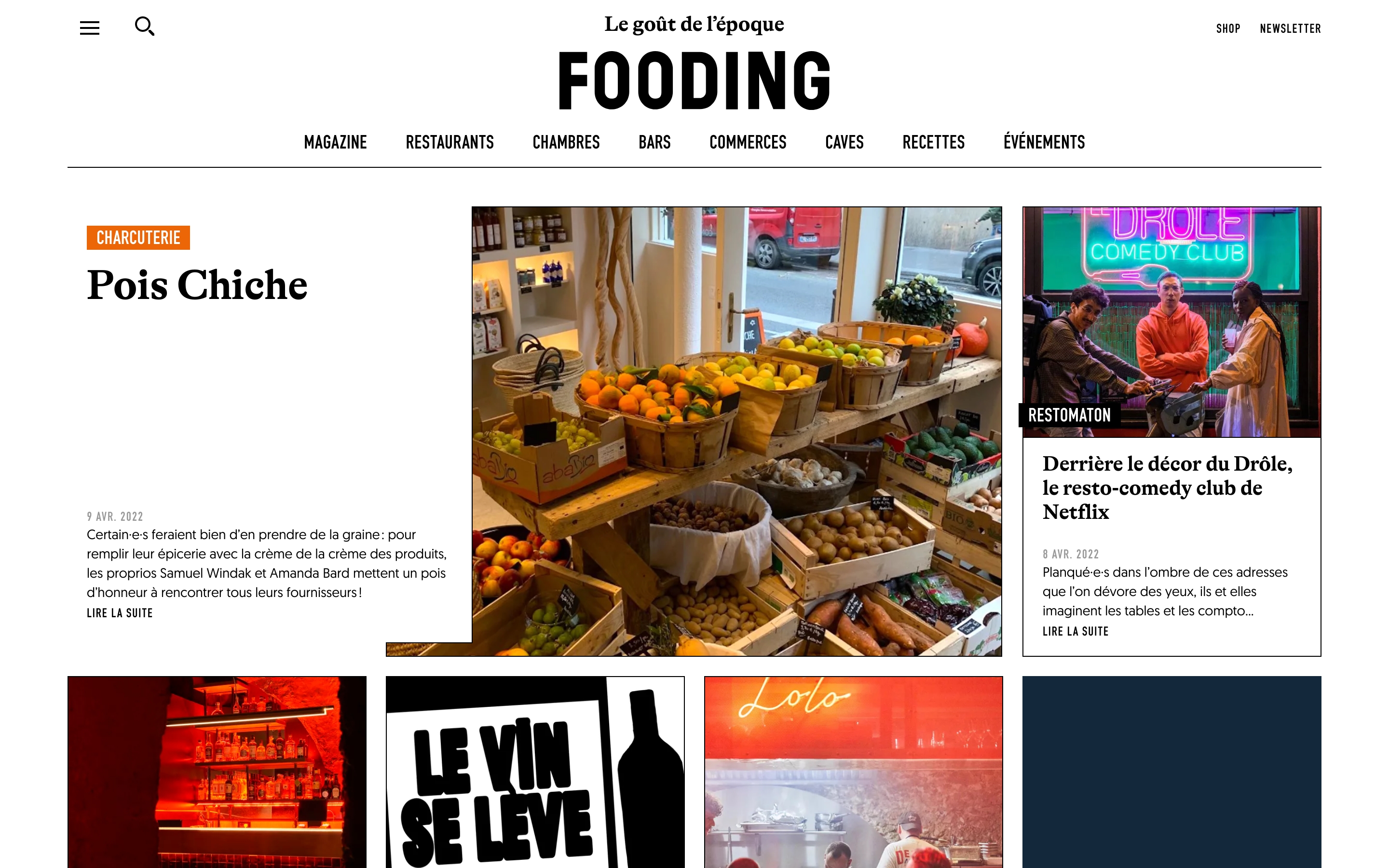Open the NEWSLETTER link
This screenshot has width=1389, height=868.
1290,29
